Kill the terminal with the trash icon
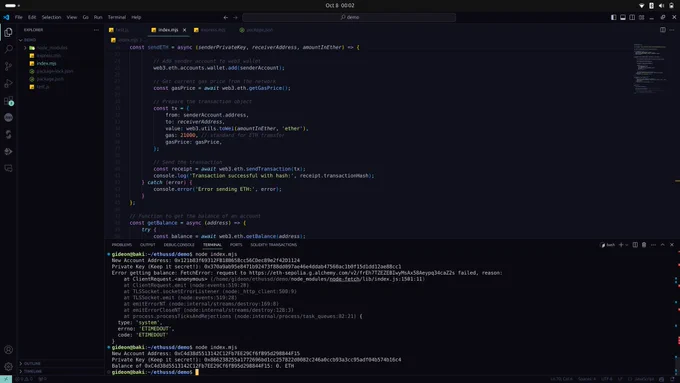 pos(644,245)
